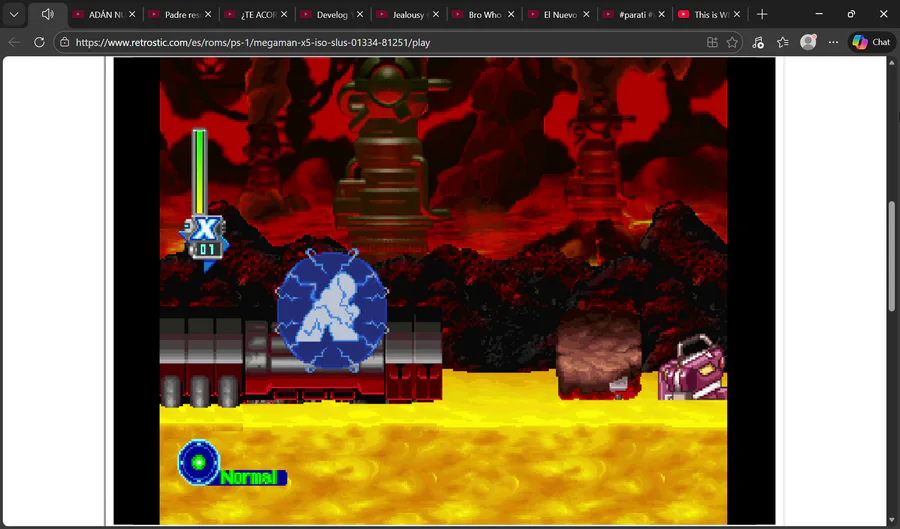Refresh the current page

pos(39,42)
